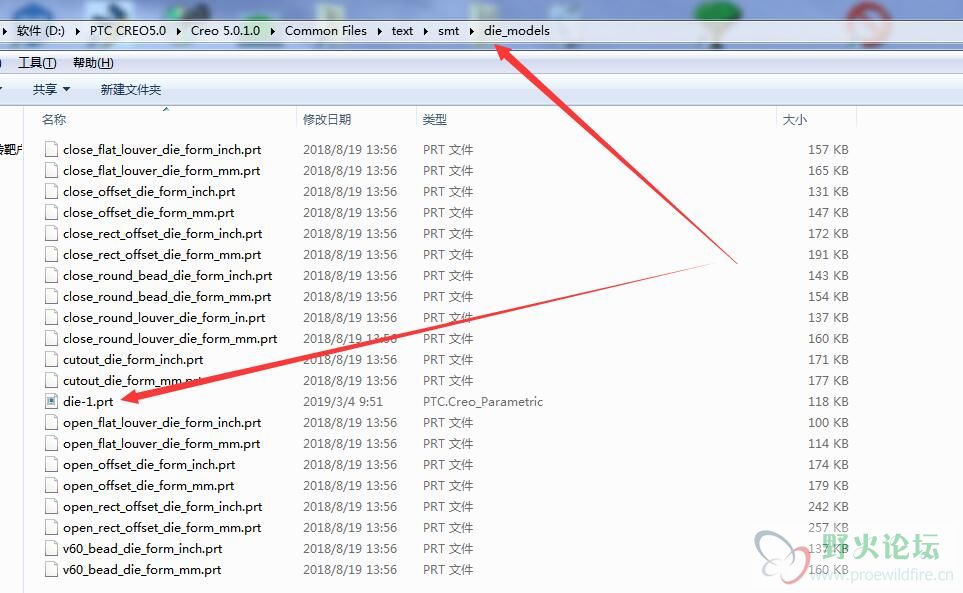Click the Creo part icon of die-1.prt
The image size is (963, 593).
(52, 401)
